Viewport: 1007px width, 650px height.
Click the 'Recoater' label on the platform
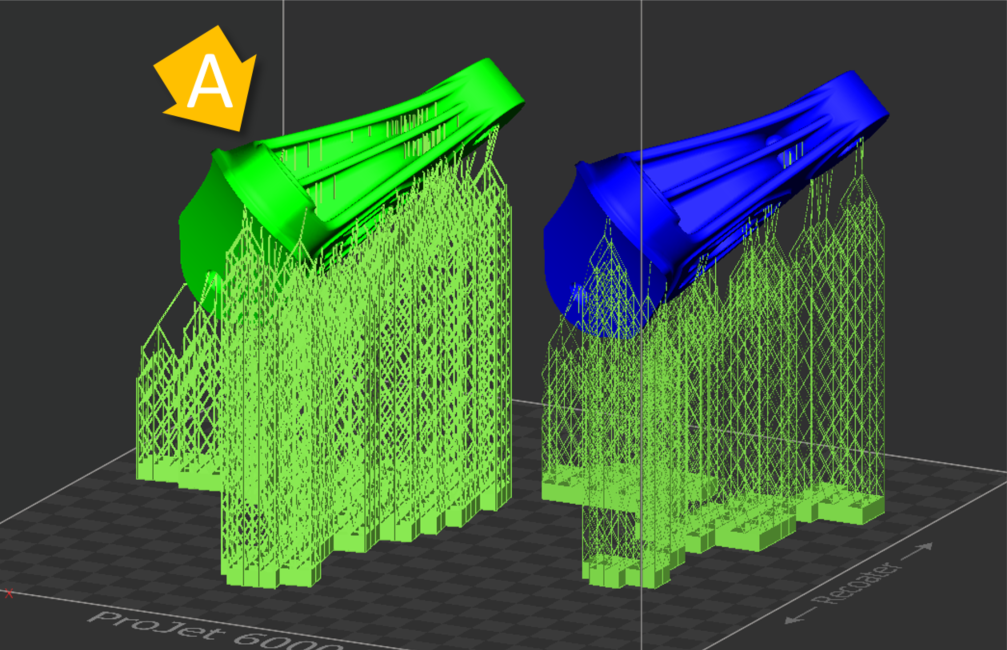(x=862, y=585)
